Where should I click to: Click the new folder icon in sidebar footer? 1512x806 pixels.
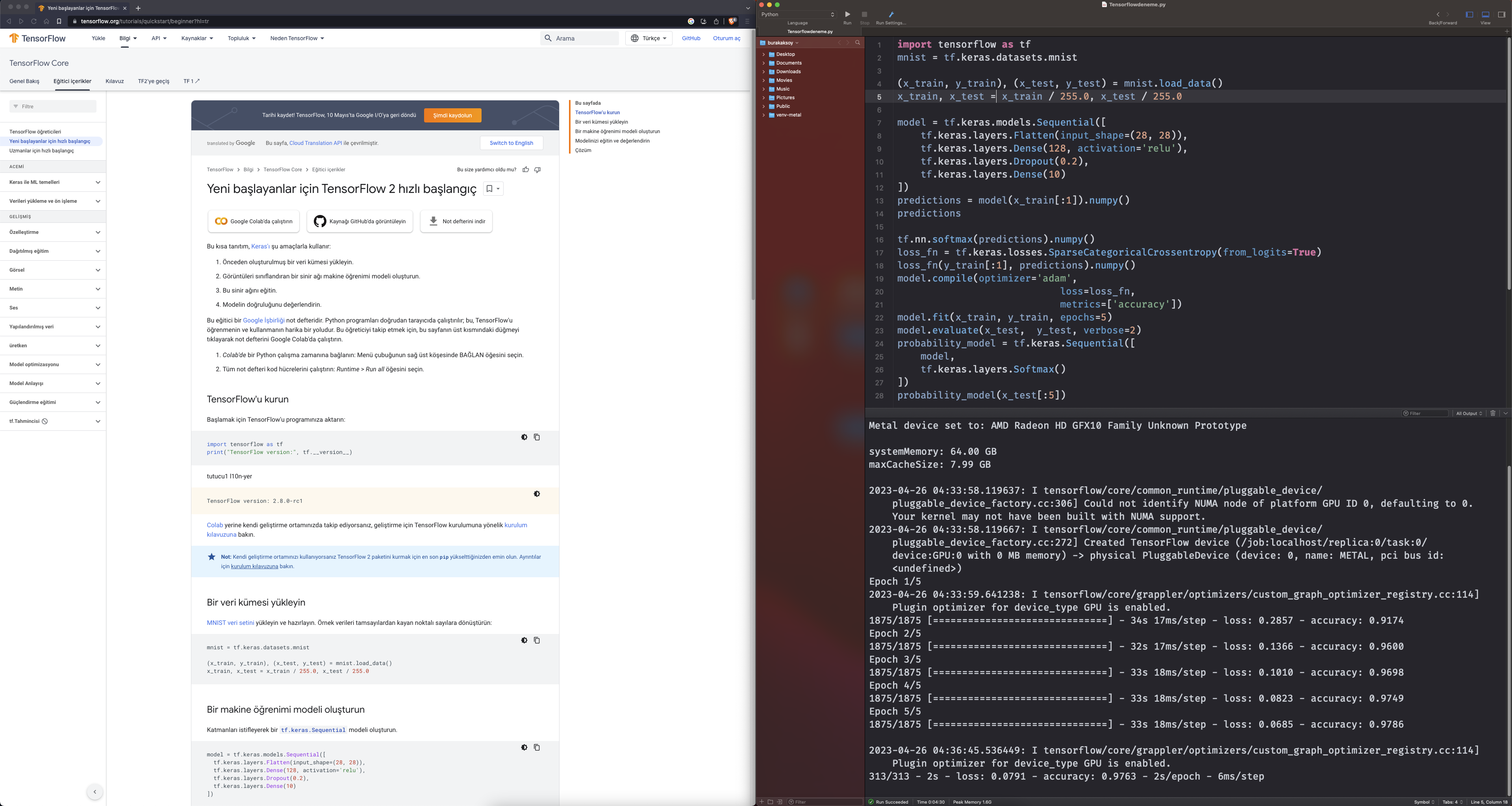click(x=770, y=802)
